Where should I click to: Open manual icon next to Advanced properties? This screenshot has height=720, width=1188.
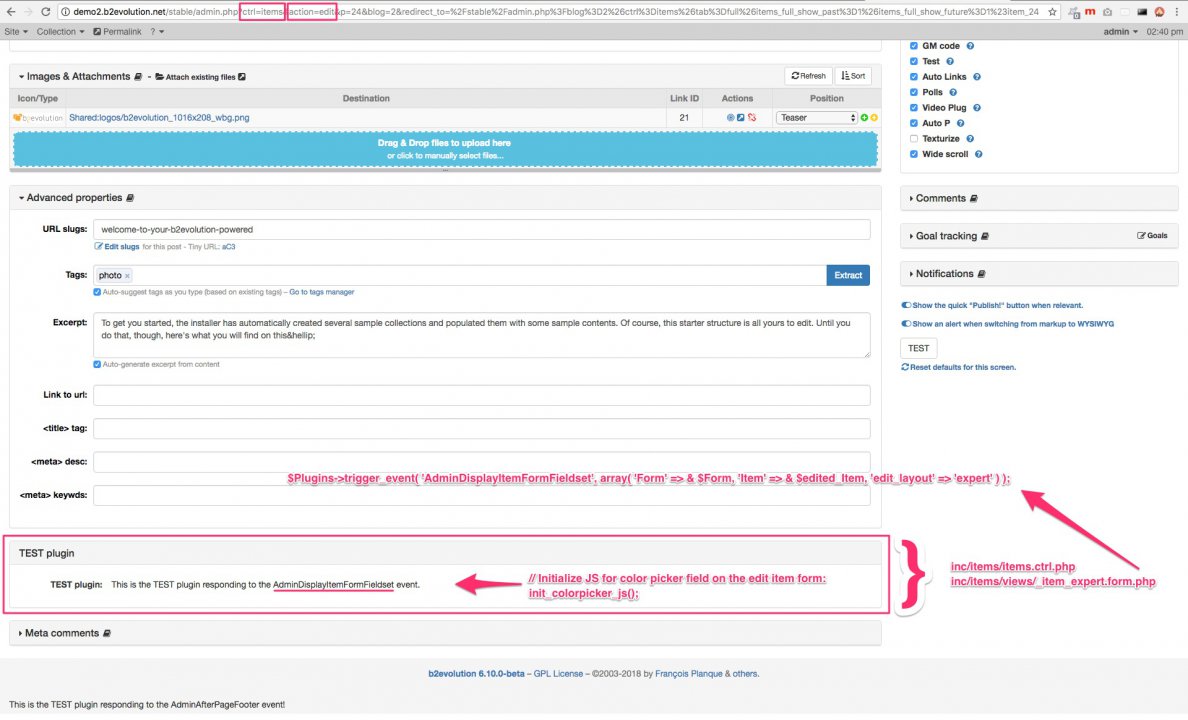(x=130, y=198)
